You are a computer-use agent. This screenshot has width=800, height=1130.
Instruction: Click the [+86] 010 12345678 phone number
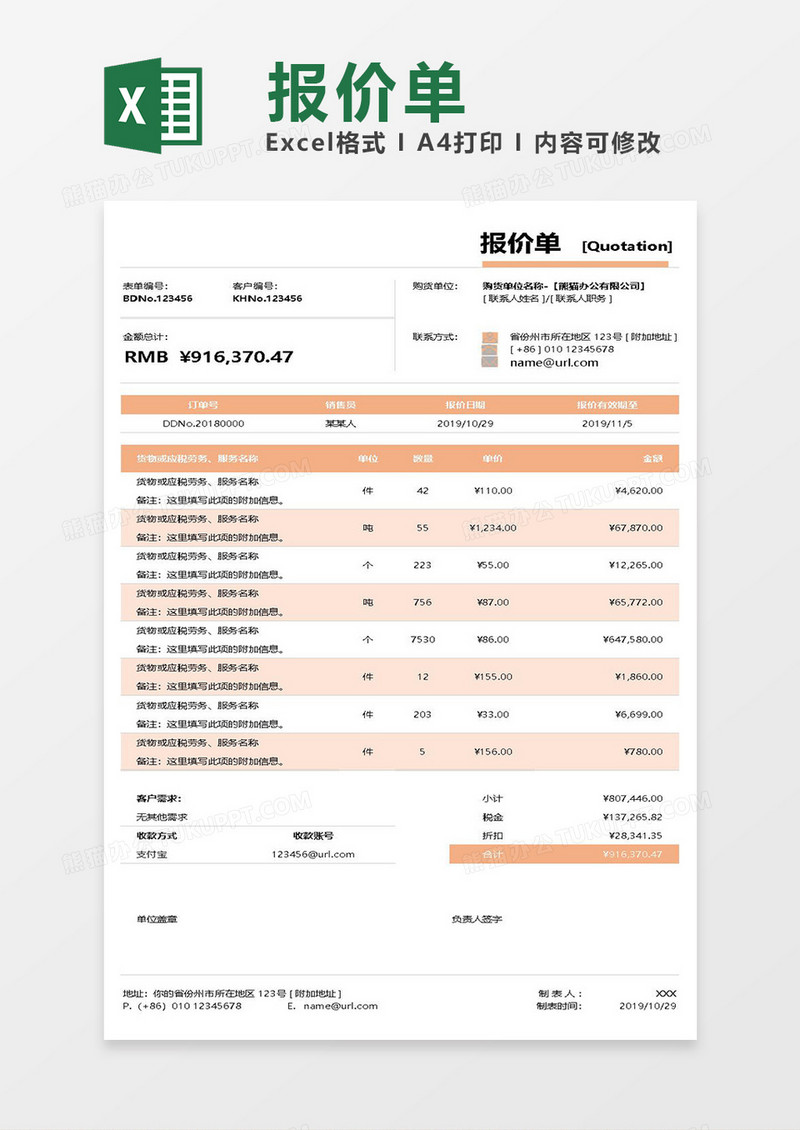point(562,350)
